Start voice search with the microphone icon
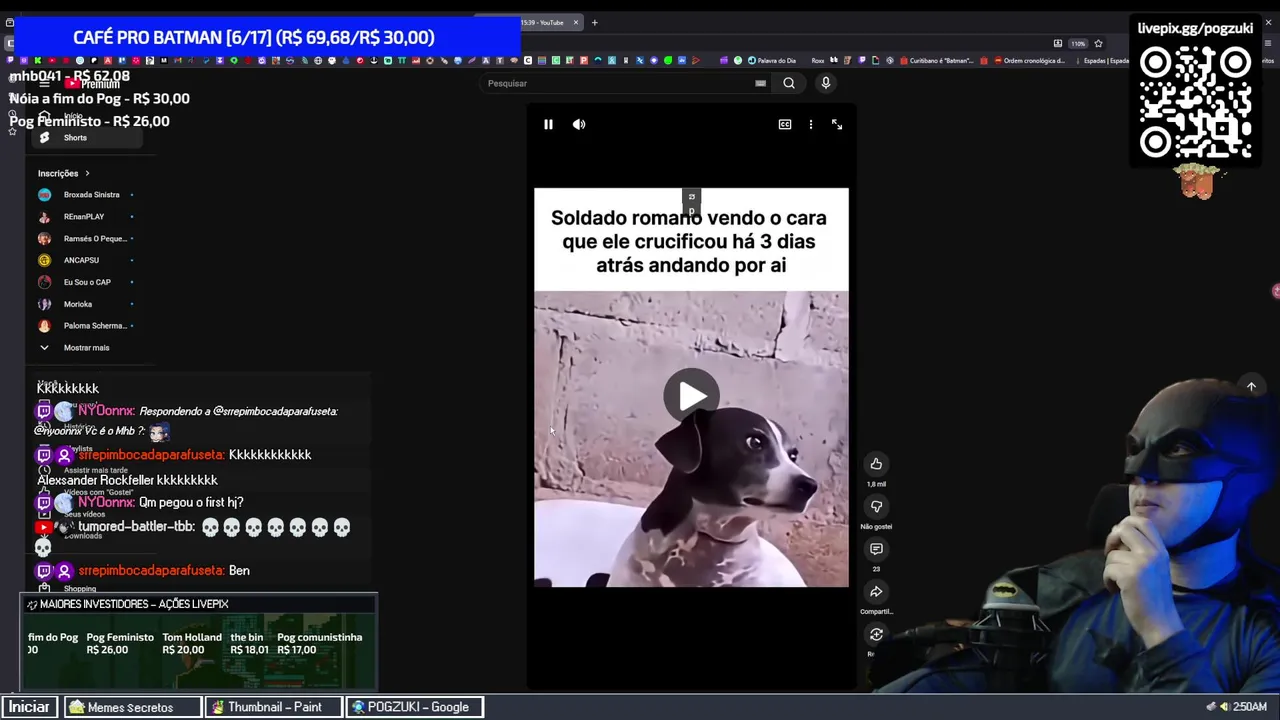 826,83
